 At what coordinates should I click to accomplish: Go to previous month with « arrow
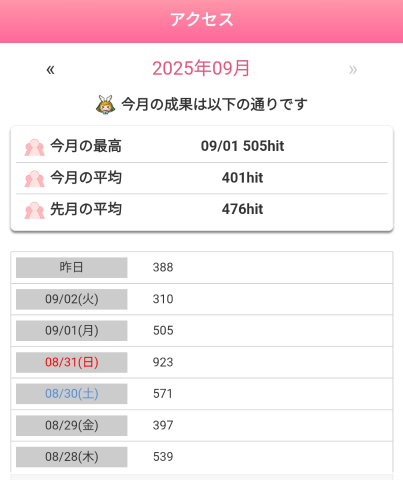50,70
